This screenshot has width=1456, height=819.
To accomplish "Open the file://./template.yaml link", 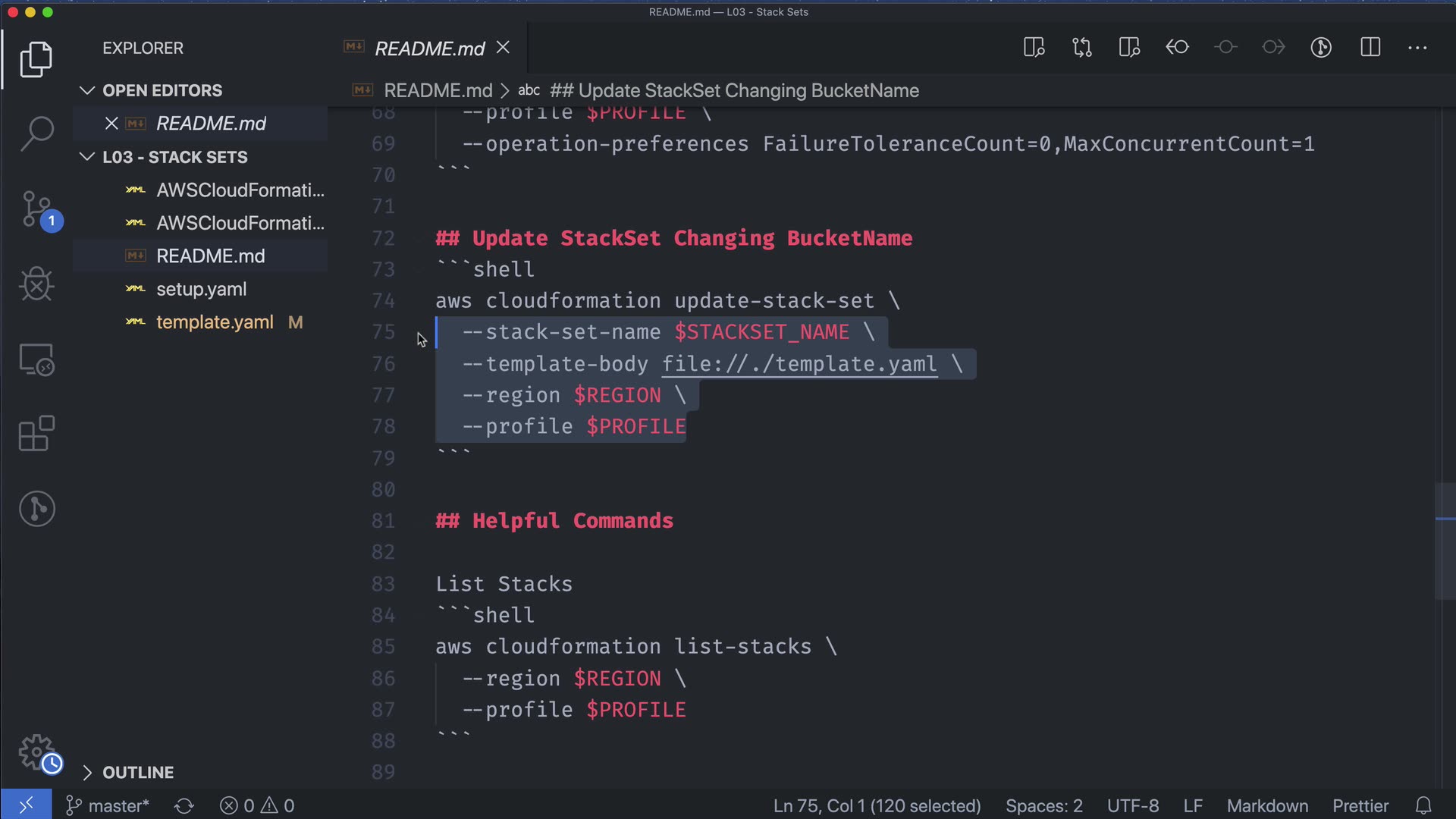I will tap(799, 364).
